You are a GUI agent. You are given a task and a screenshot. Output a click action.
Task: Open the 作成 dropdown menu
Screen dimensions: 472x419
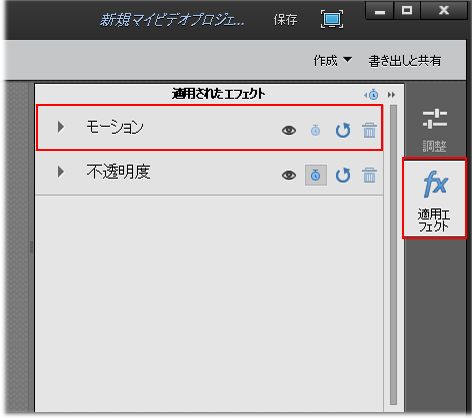[332, 60]
